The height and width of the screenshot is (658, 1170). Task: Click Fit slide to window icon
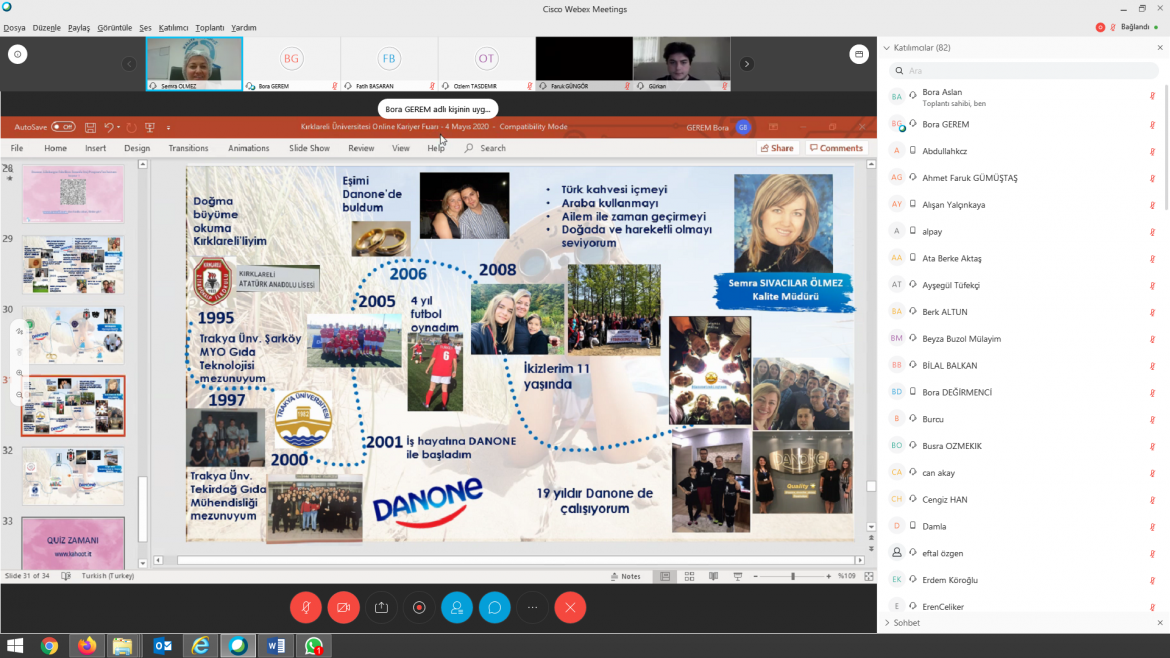coord(869,576)
